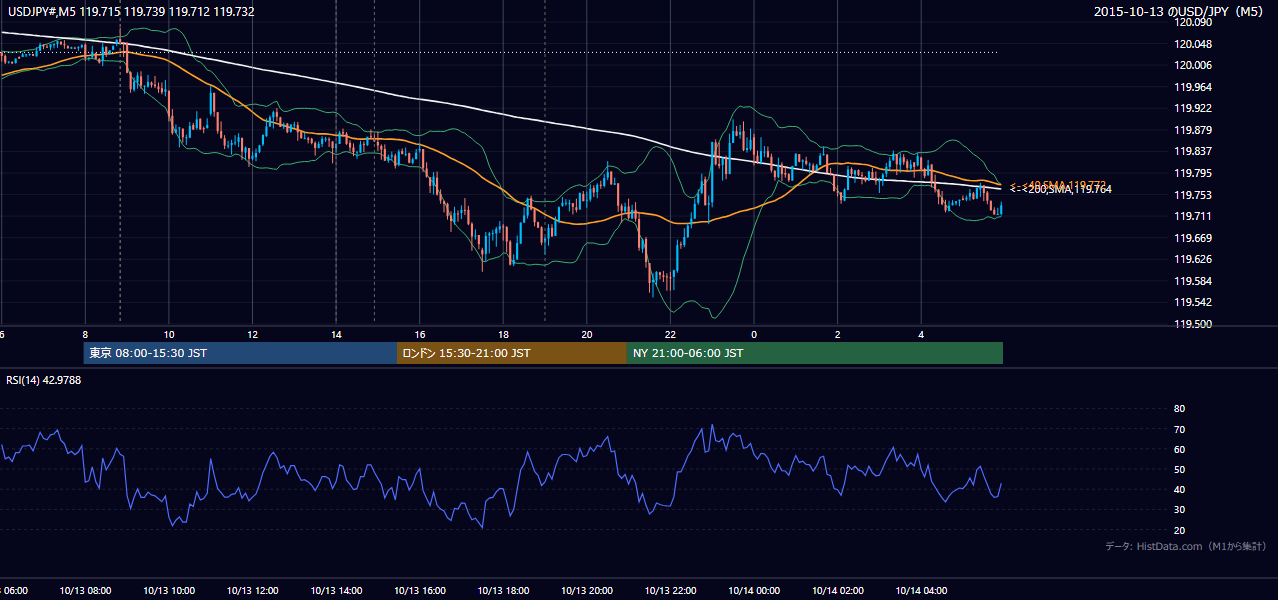Click hour label 12 under price chart
1278x600 pixels.
click(253, 334)
